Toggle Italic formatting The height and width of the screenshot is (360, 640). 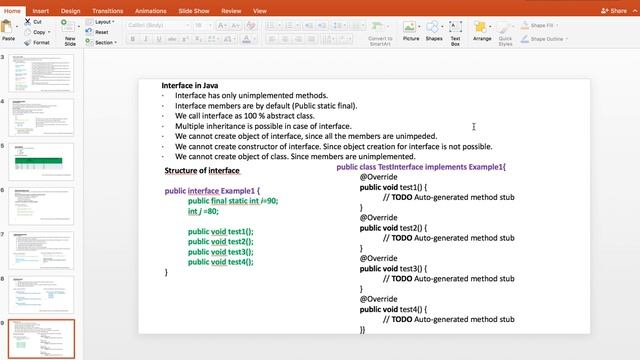click(x=146, y=39)
